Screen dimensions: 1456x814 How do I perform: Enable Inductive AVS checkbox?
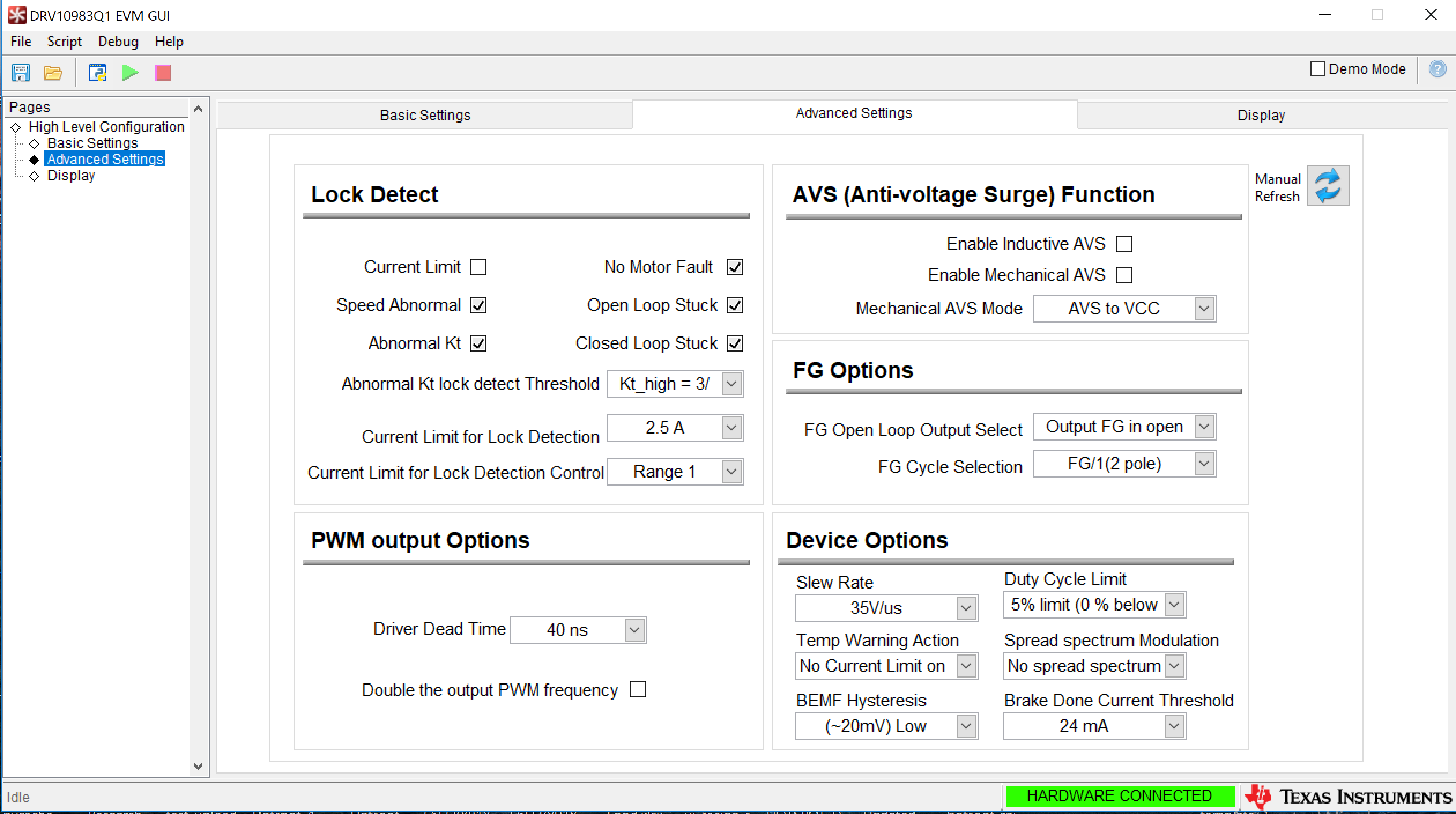click(1124, 244)
